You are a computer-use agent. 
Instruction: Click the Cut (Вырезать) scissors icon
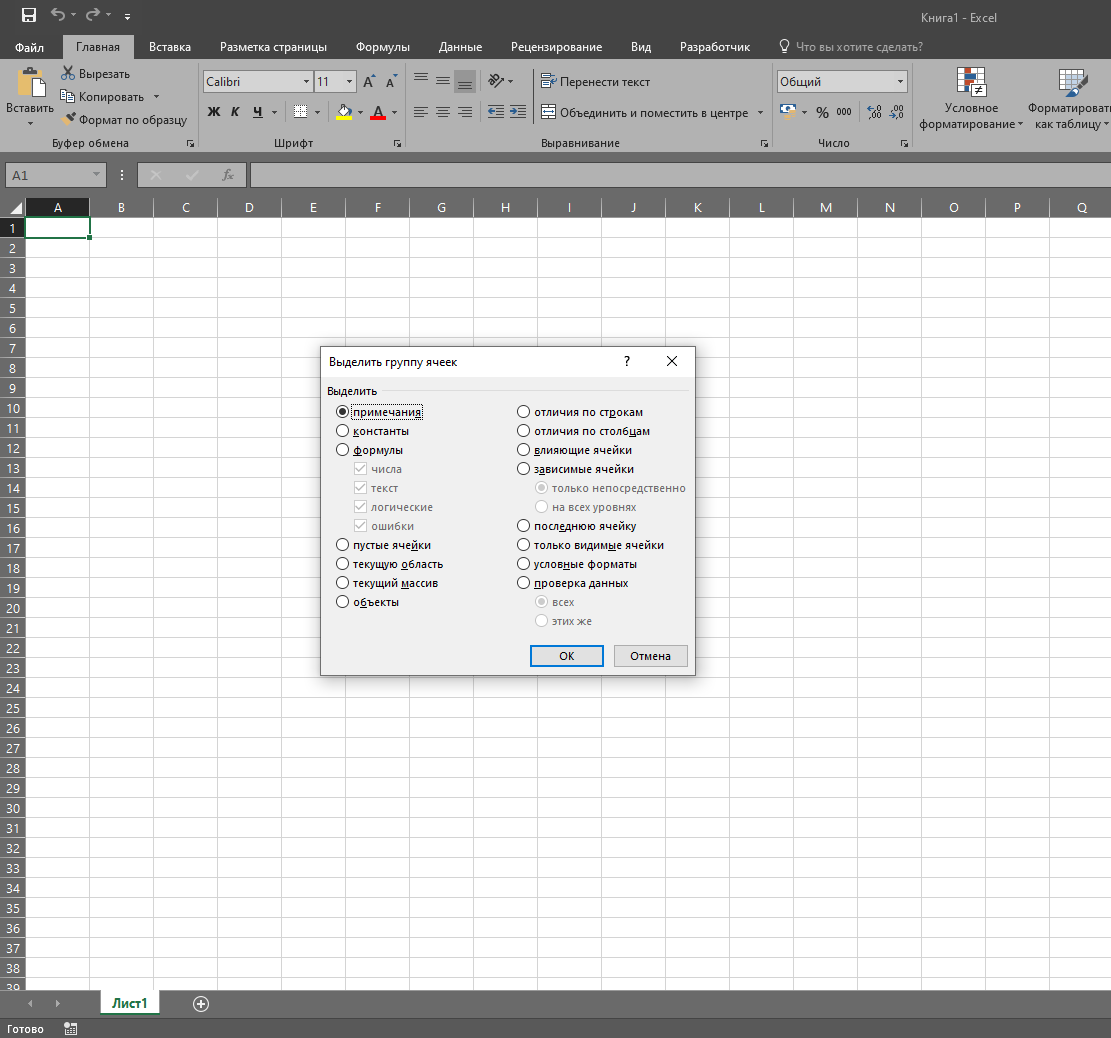[68, 73]
